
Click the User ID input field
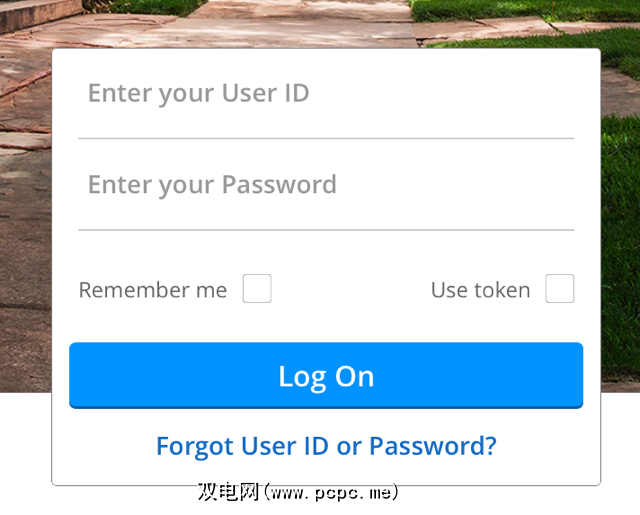click(326, 94)
